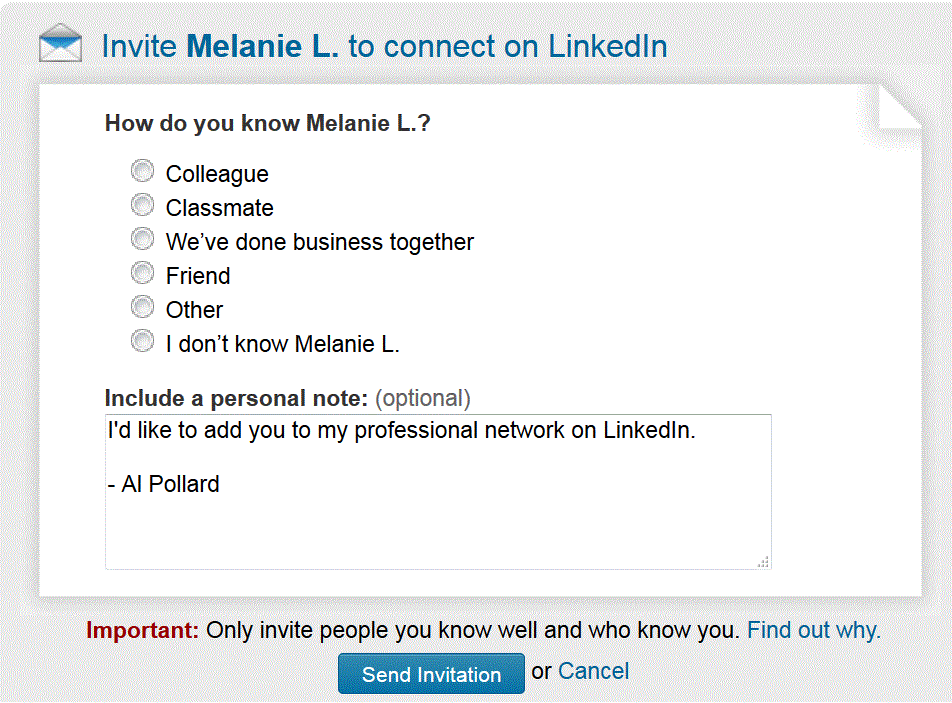Image resolution: width=952 pixels, height=703 pixels.
Task: Click the "How do you know Melanie L.?" question
Action: 268,123
